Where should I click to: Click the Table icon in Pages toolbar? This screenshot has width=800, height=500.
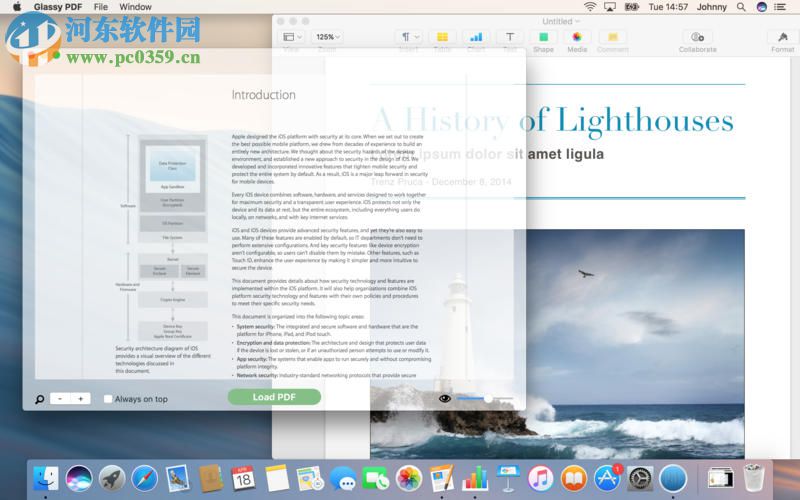[x=442, y=37]
